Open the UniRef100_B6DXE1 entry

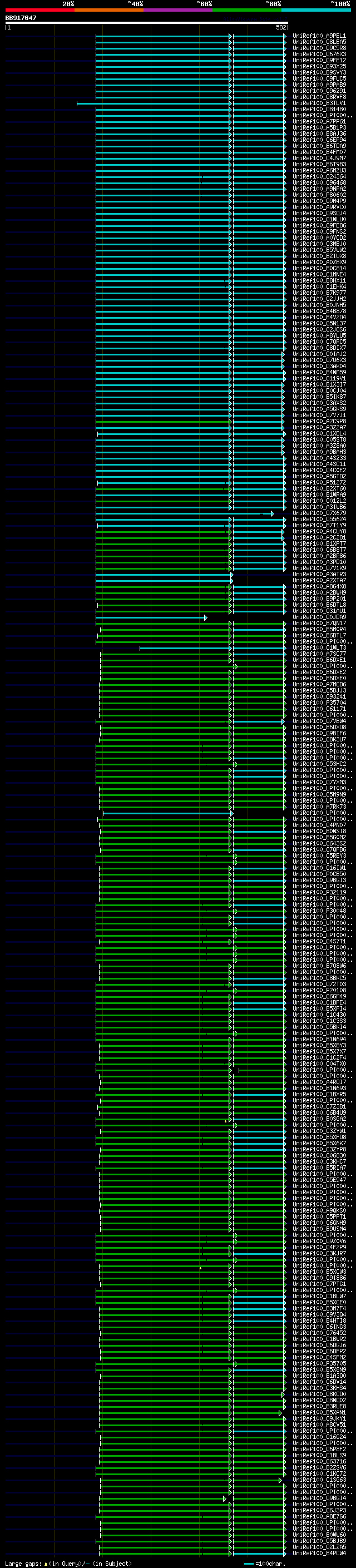click(x=319, y=660)
